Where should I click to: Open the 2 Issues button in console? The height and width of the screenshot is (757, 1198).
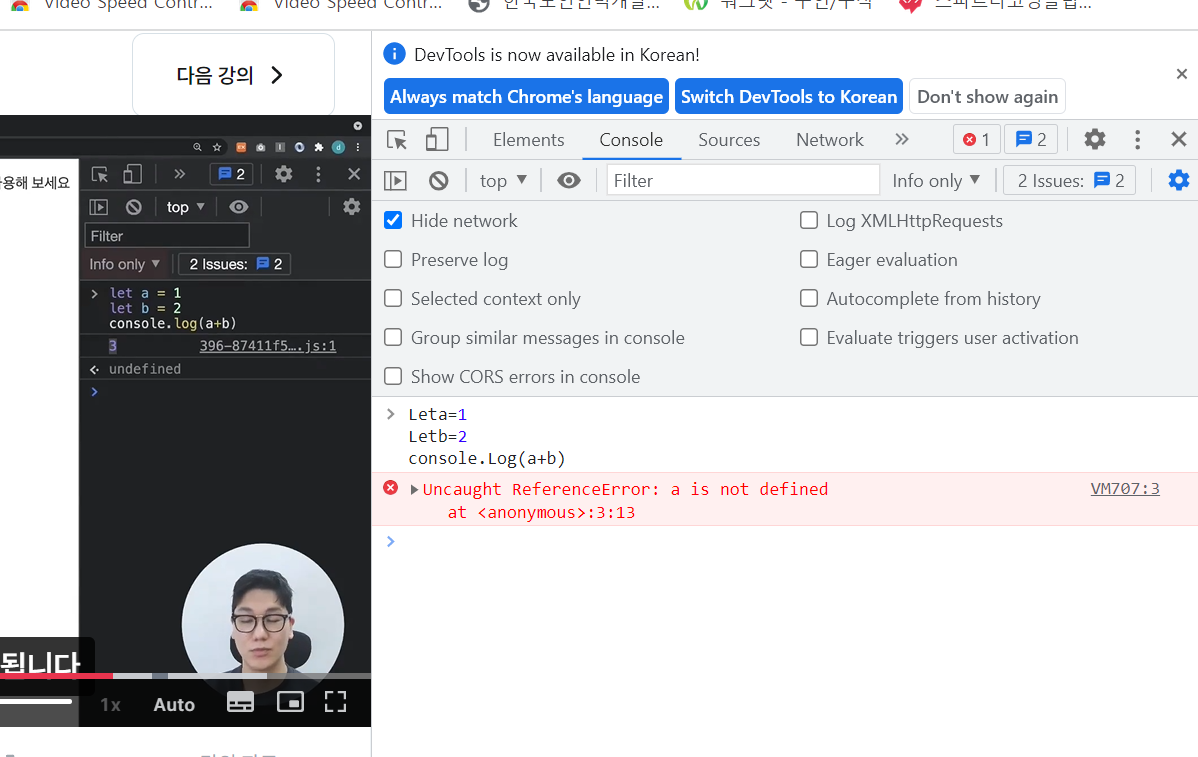(1070, 180)
